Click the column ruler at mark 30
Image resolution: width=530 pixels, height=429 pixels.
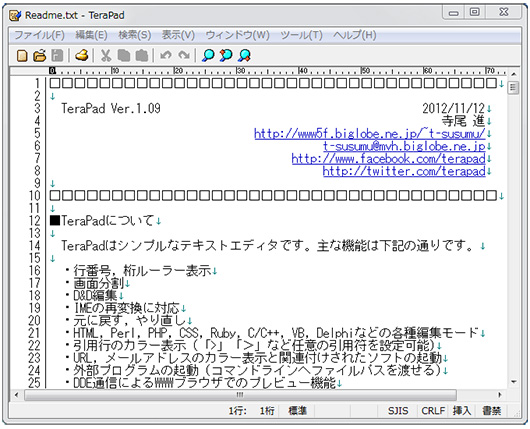pos(240,71)
